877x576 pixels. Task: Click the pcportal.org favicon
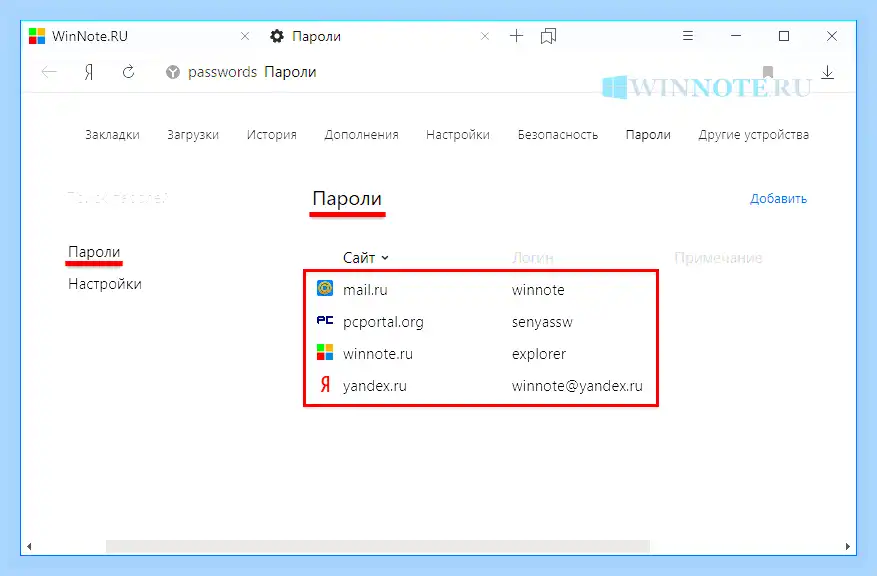click(x=325, y=320)
